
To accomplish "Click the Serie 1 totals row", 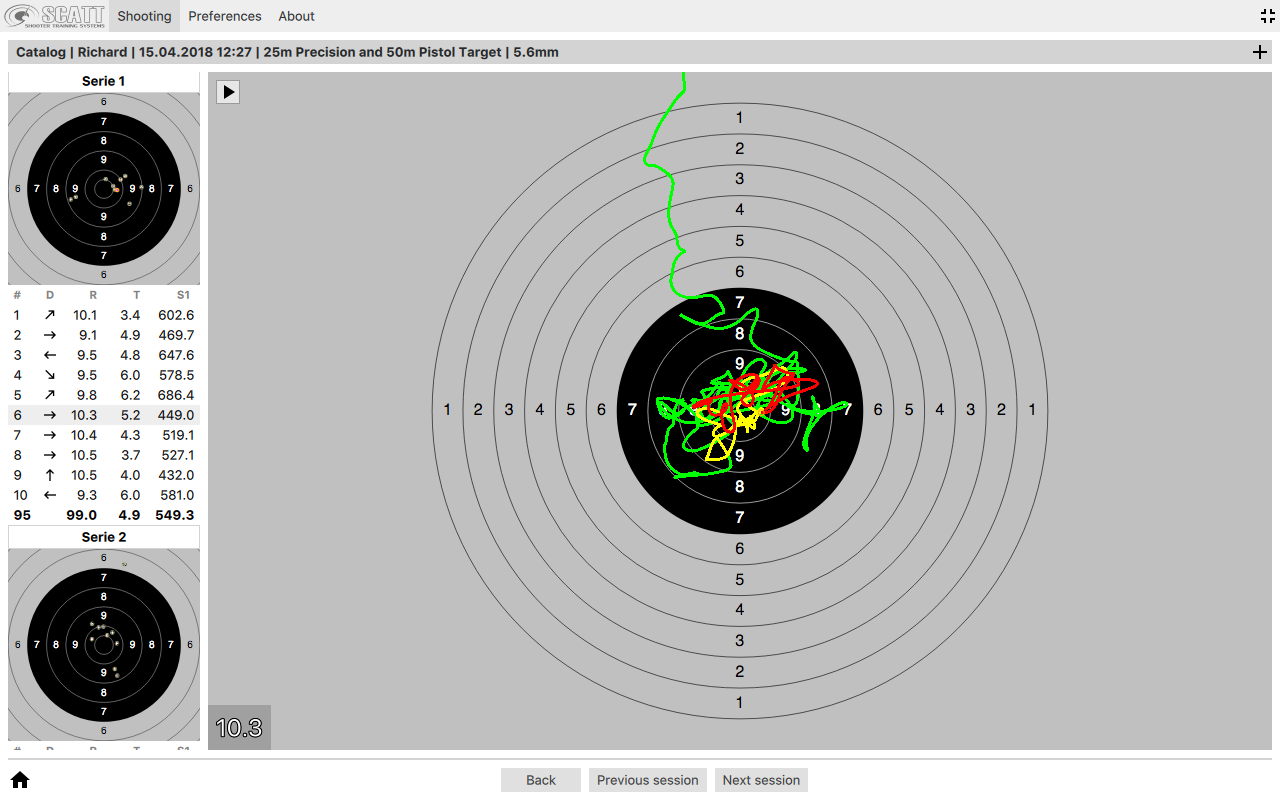I will tap(104, 515).
